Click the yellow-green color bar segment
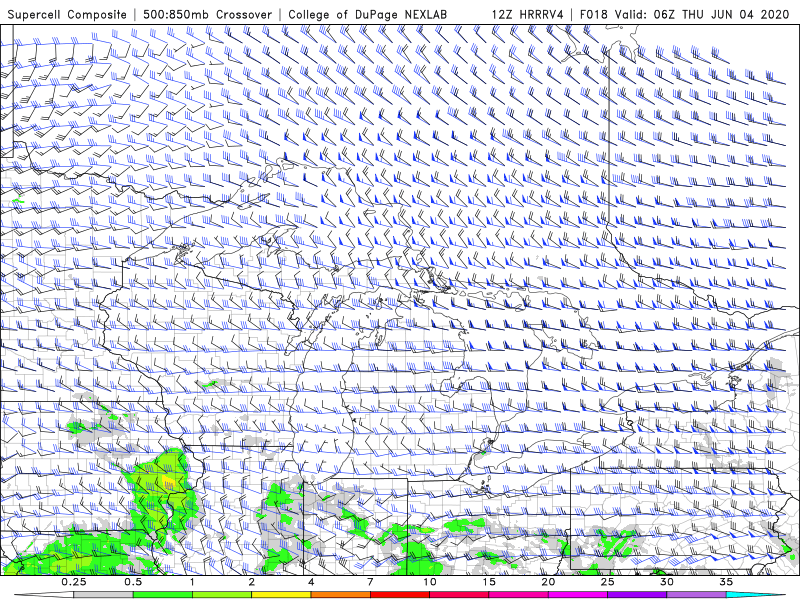The width and height of the screenshot is (800, 600). 222,595
